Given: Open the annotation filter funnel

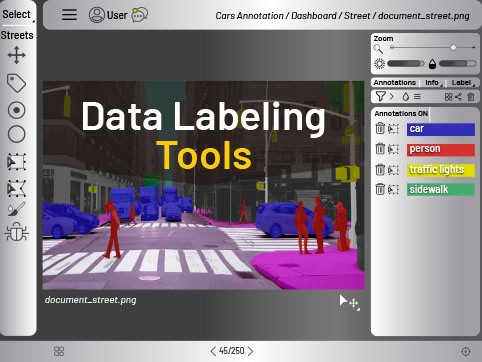Looking at the screenshot, I should tap(380, 97).
